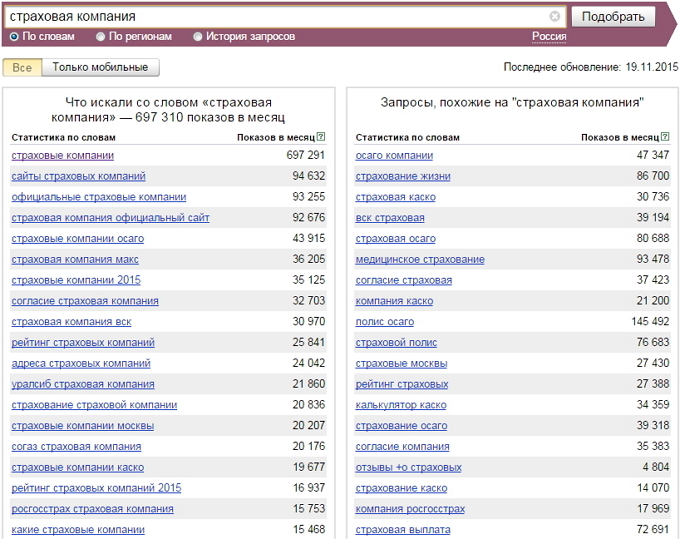Open 'официальные страховые компании' link
680x539 pixels.
99,197
